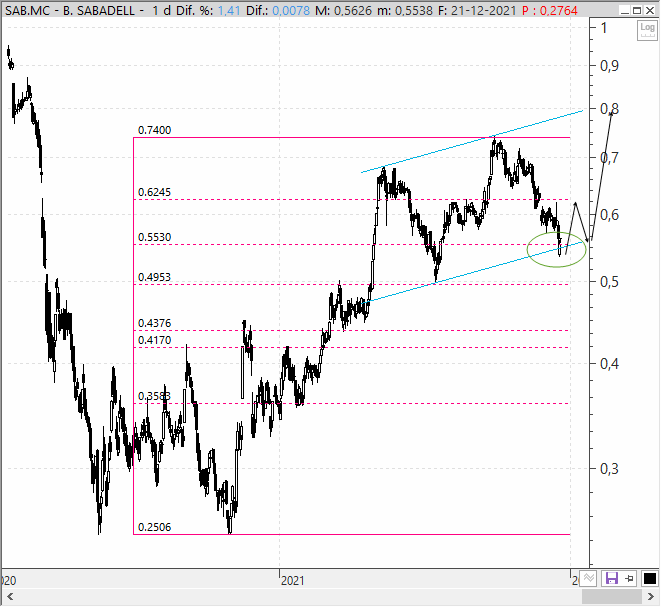The image size is (661, 607).
Task: Maximize the SAB.MC chart window
Action: tap(637, 10)
